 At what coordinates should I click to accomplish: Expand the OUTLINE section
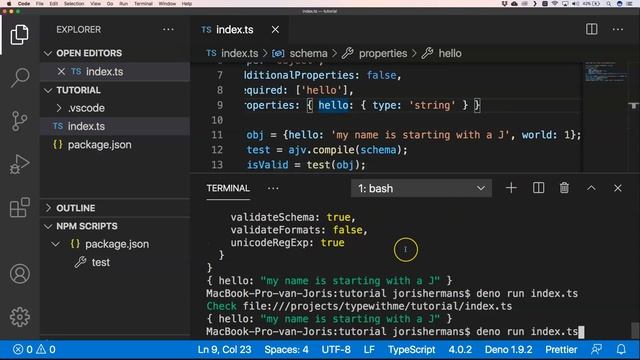pyautogui.click(x=76, y=208)
